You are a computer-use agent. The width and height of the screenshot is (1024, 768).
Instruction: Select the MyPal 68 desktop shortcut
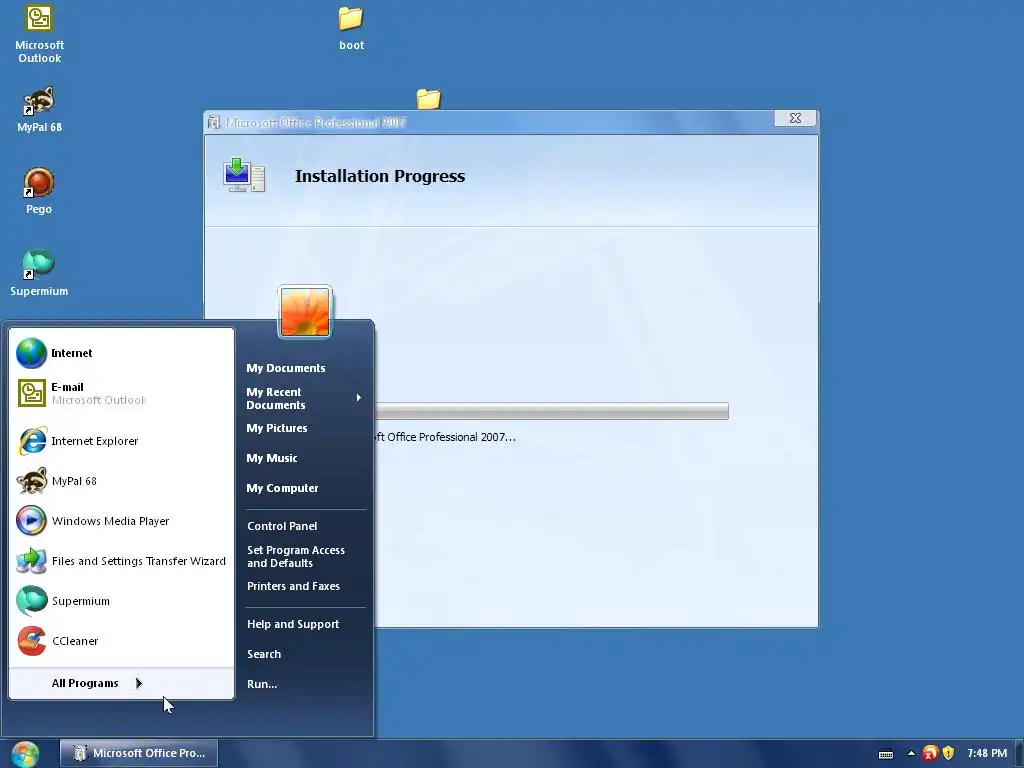coord(39,110)
